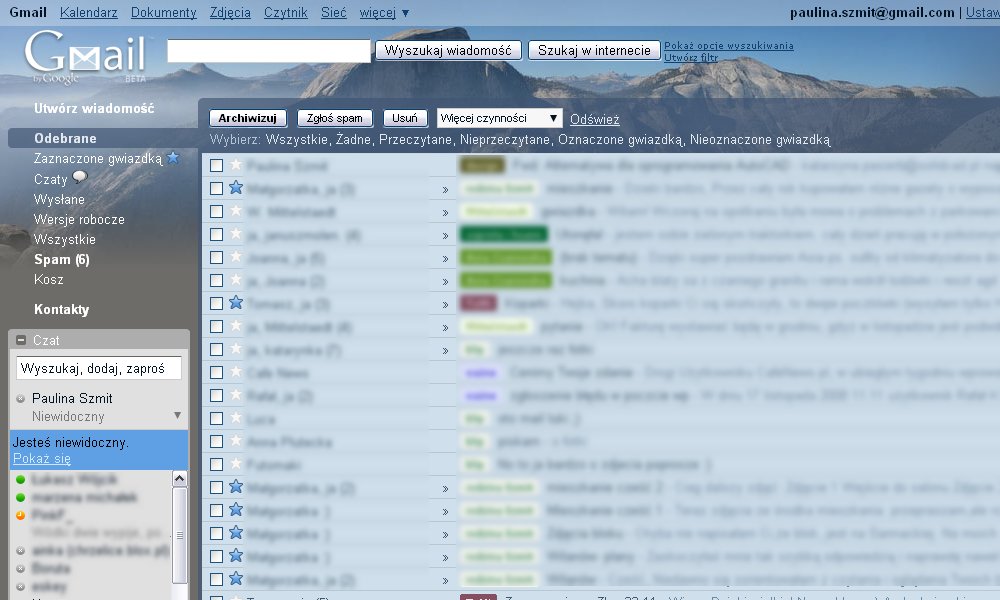Click the star icon beside Zaznaczone gwiazdką
1000x600 pixels.
(173, 157)
